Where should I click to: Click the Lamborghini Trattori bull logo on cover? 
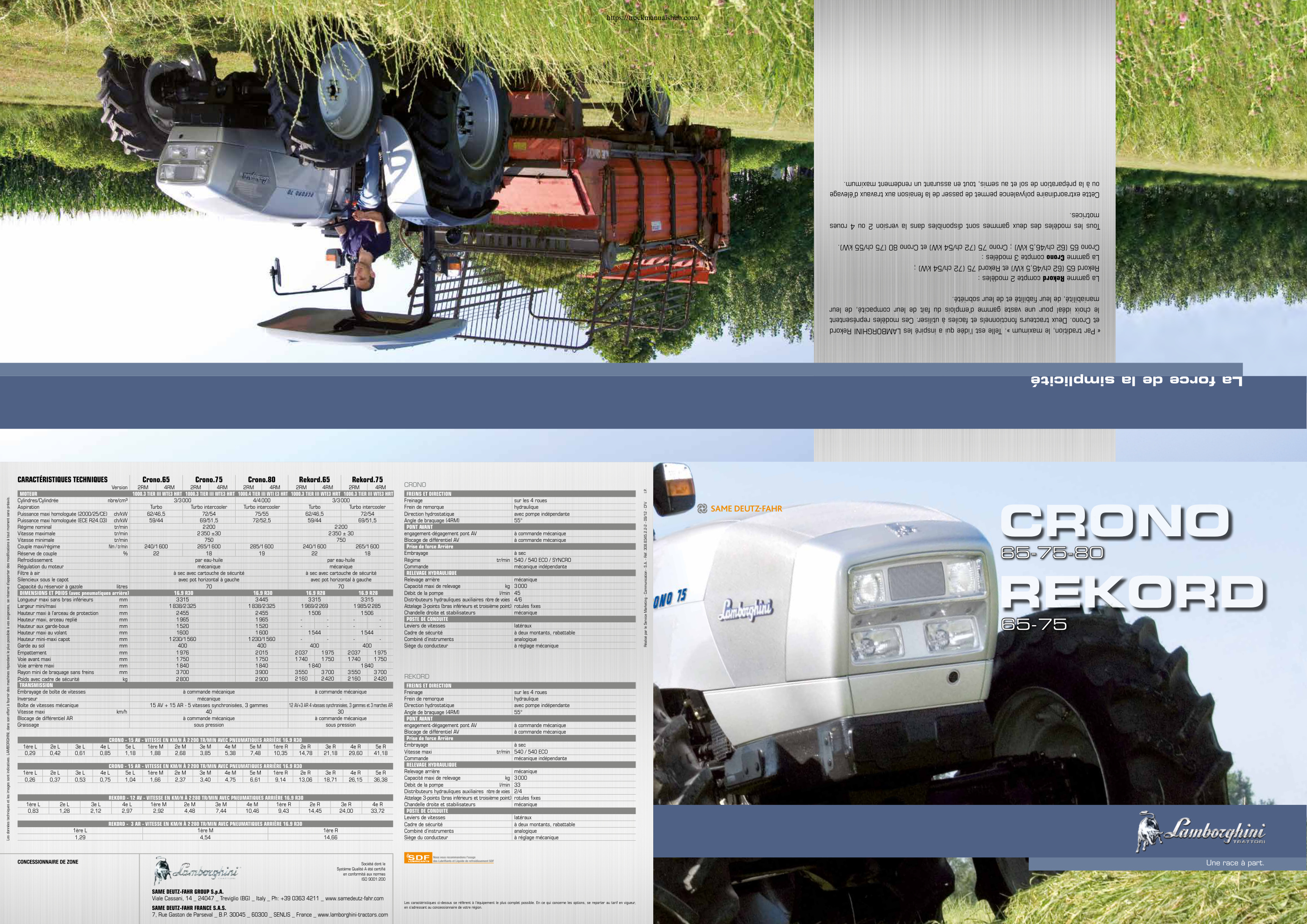(x=1199, y=832)
